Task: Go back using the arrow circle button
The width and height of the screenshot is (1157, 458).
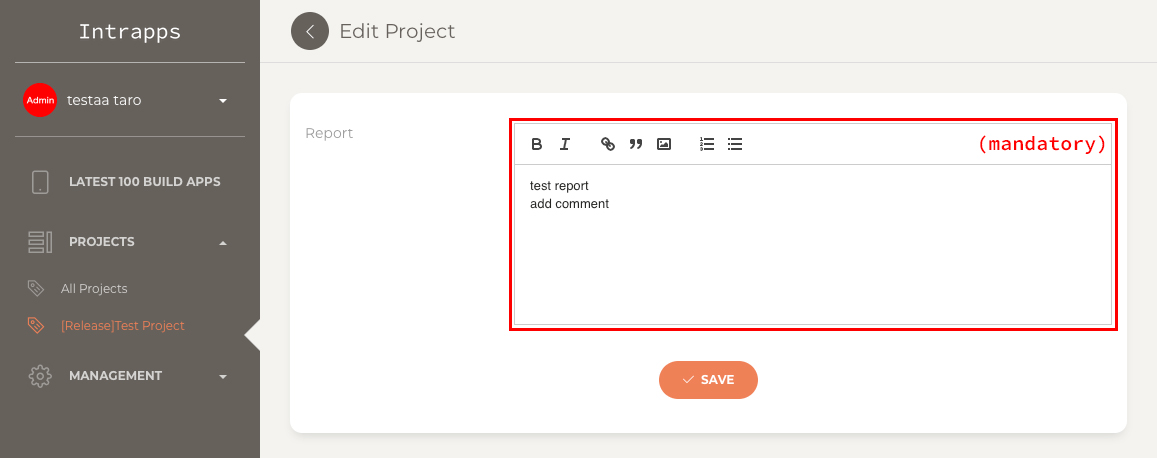Action: point(310,31)
